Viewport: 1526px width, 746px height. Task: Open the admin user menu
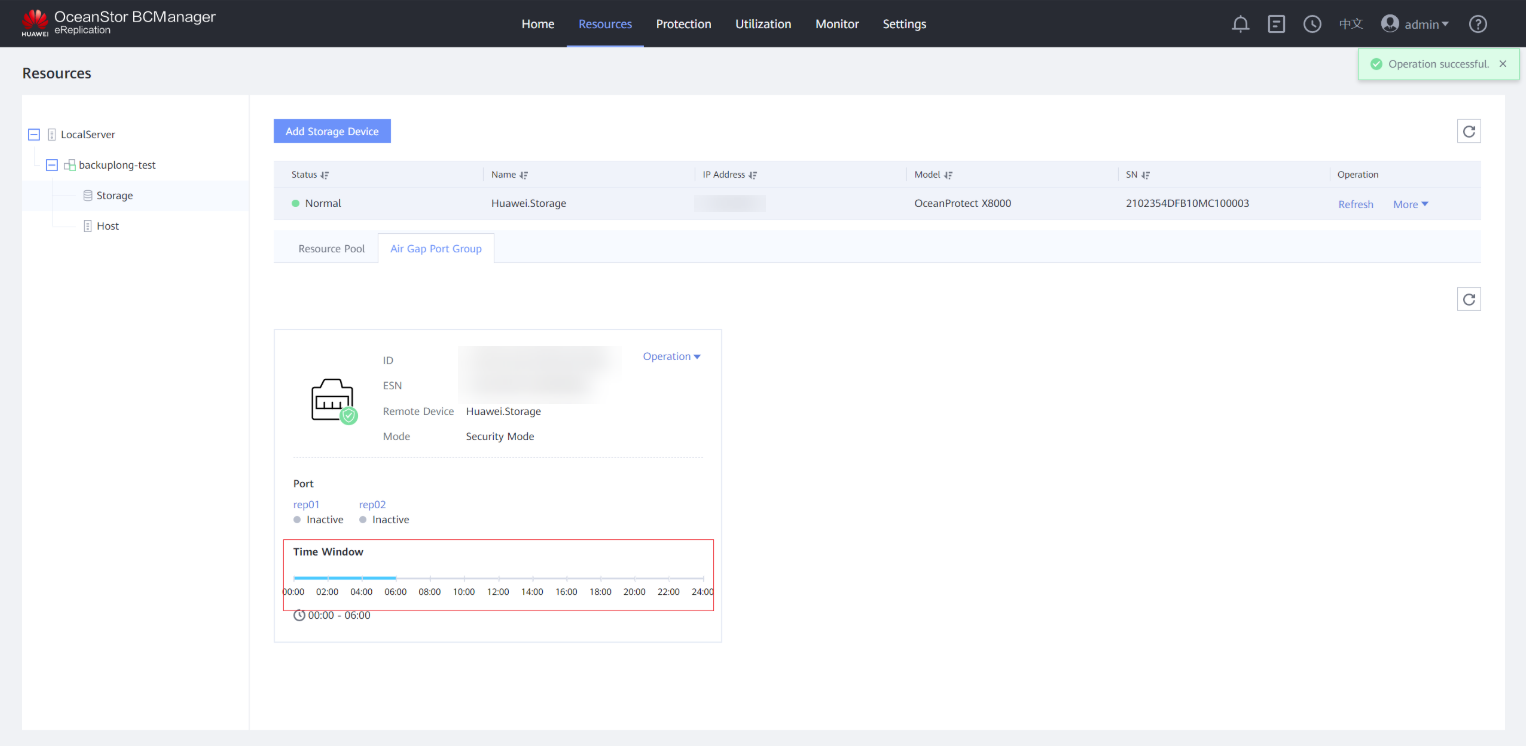tap(1415, 24)
